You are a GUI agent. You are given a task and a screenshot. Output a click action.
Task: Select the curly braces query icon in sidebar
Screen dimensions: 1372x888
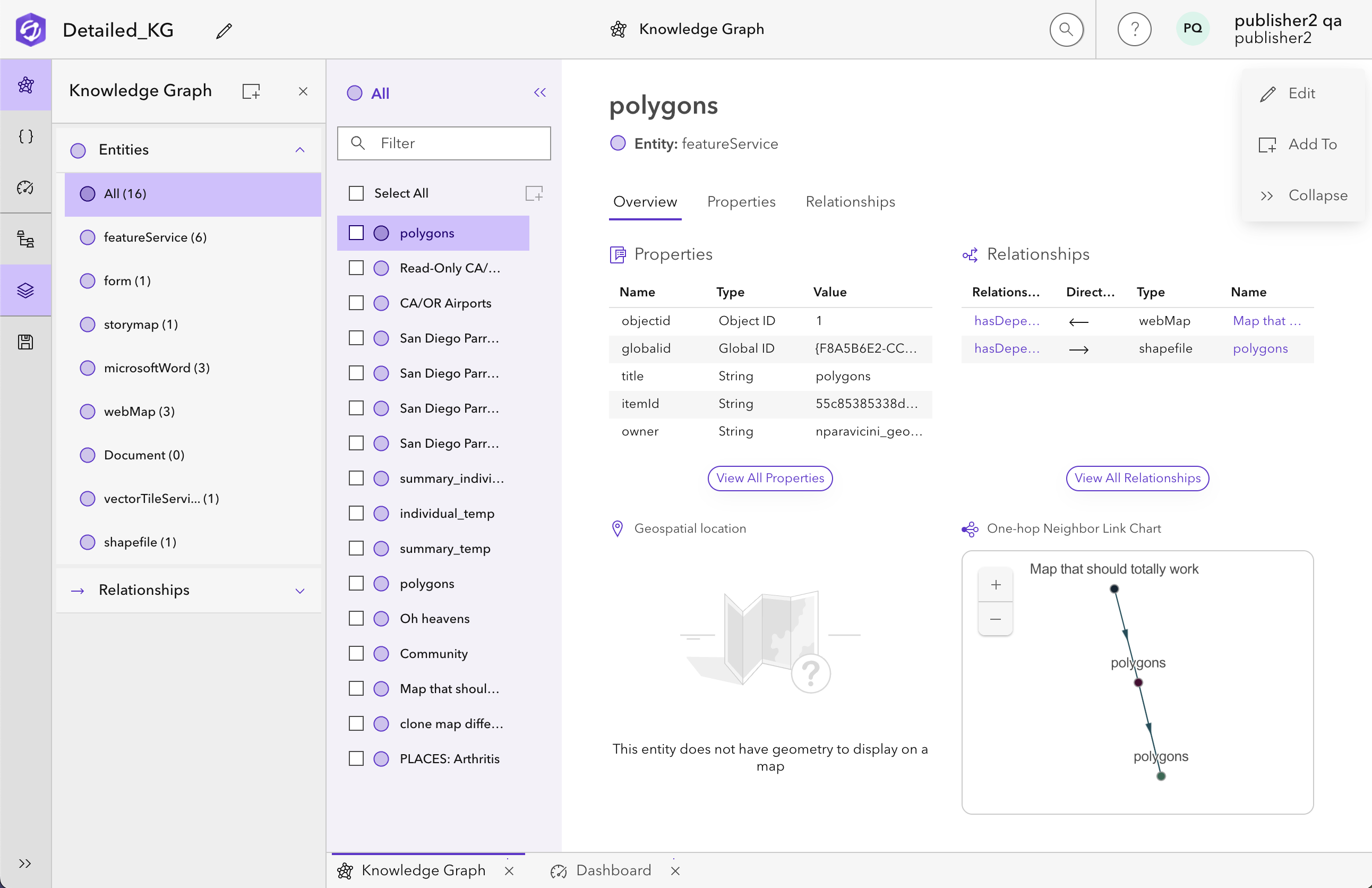click(x=25, y=136)
